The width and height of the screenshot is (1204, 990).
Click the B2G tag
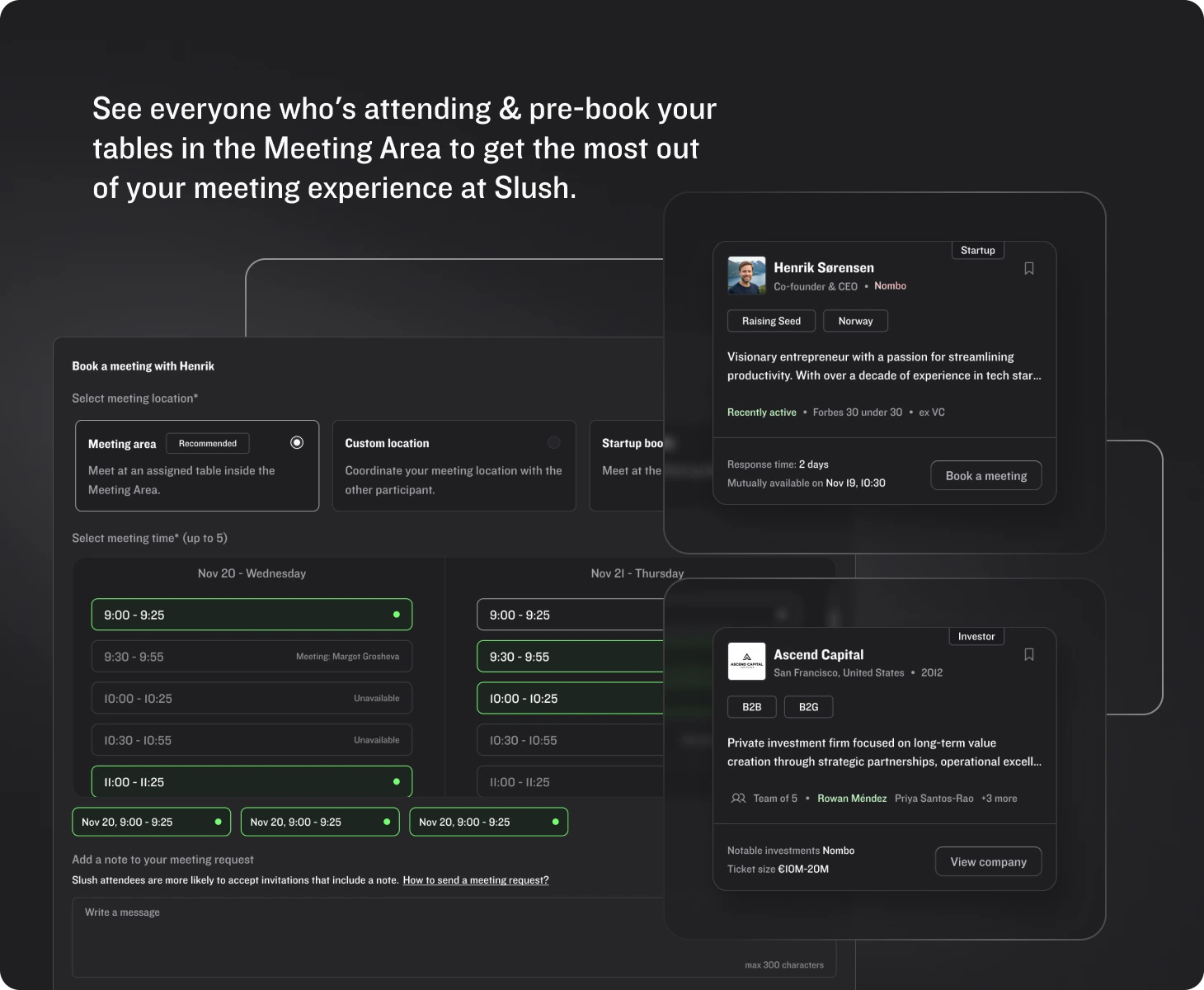point(809,707)
